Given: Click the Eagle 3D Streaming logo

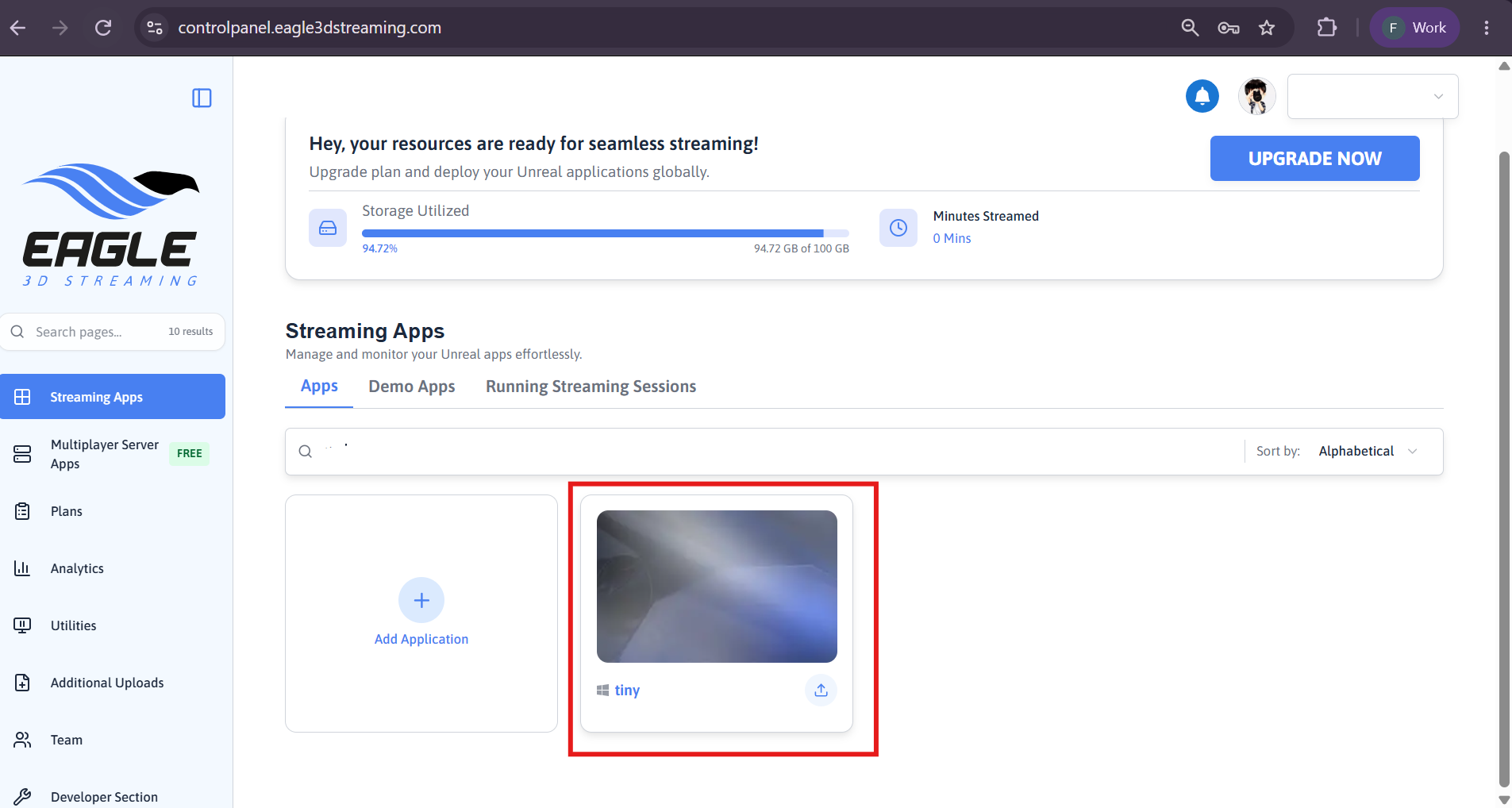Looking at the screenshot, I should [x=110, y=225].
